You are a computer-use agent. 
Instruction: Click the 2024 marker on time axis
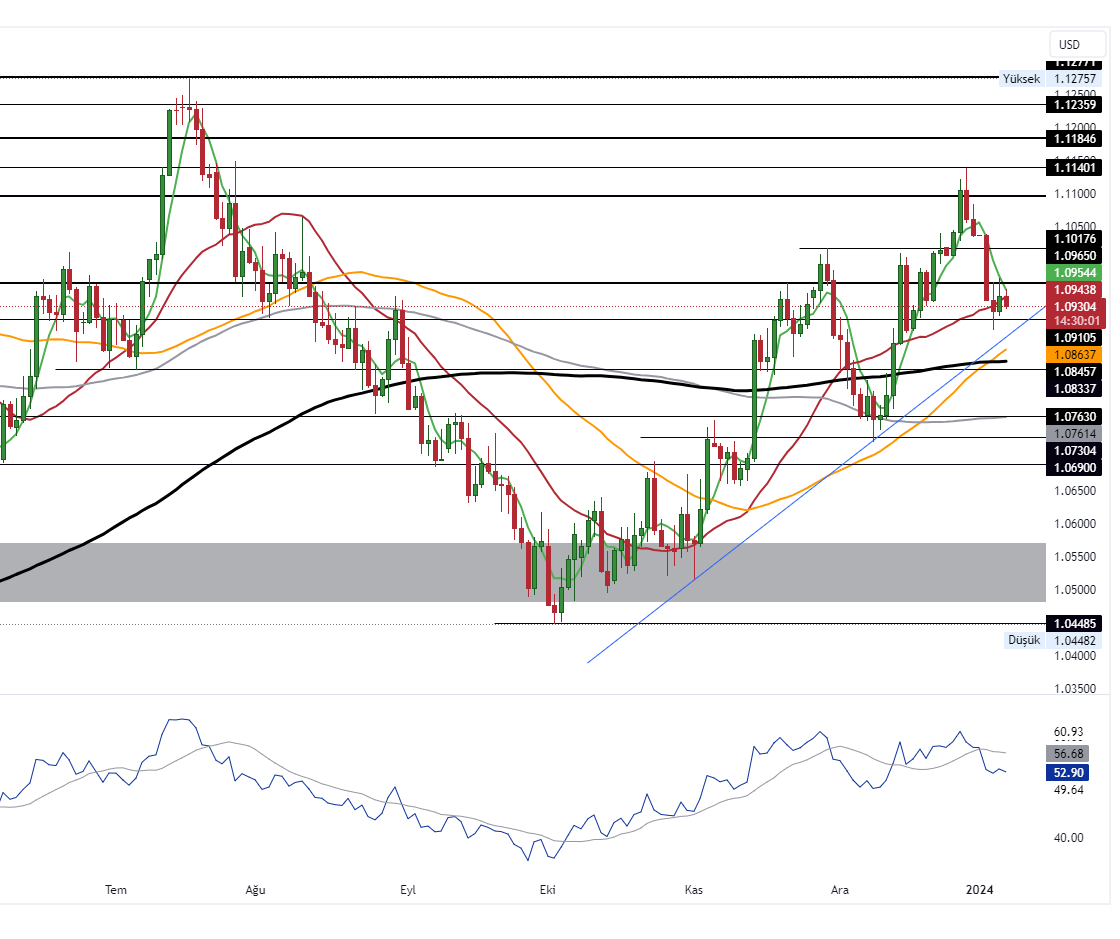pos(979,889)
